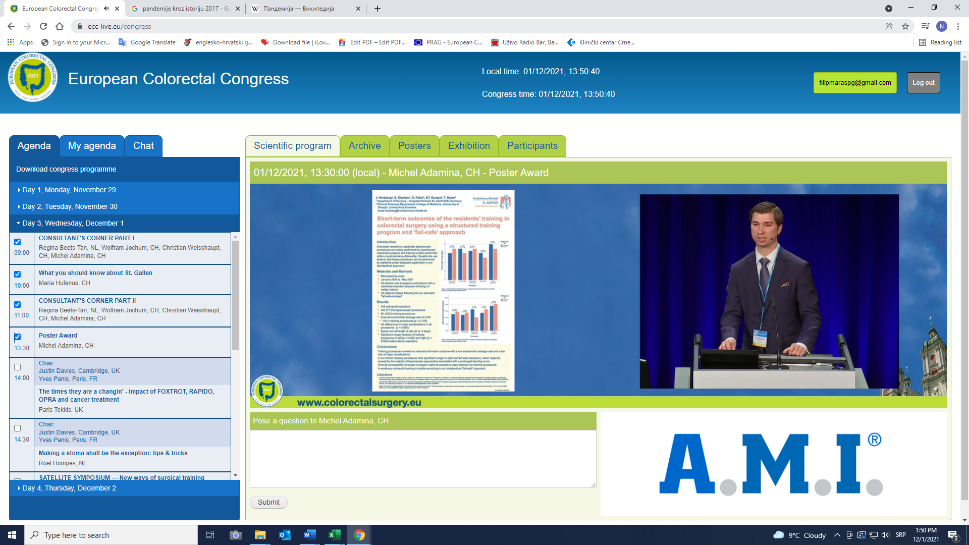Open the Word icon in the taskbar
Image resolution: width=969 pixels, height=545 pixels.
309,535
